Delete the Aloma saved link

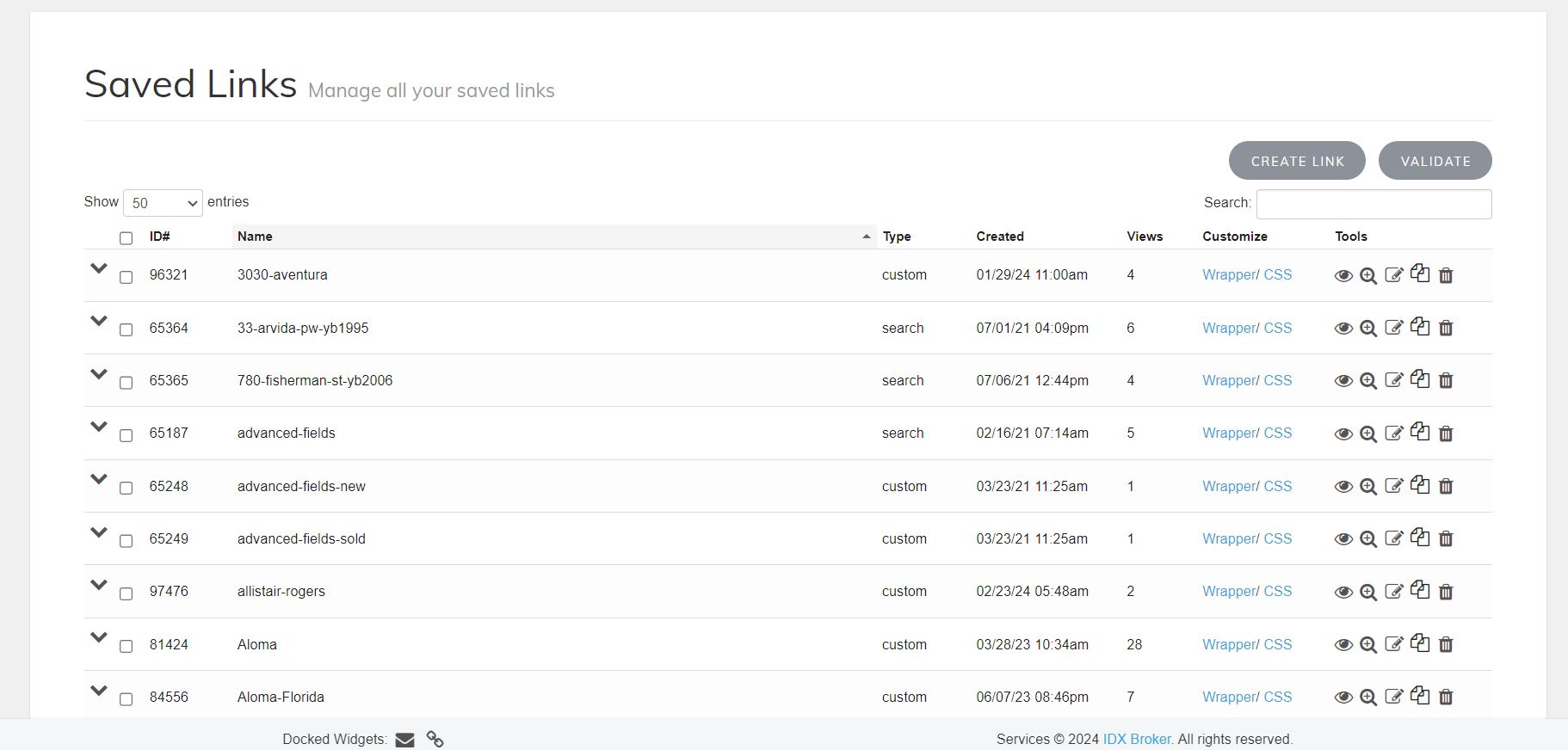(1446, 645)
